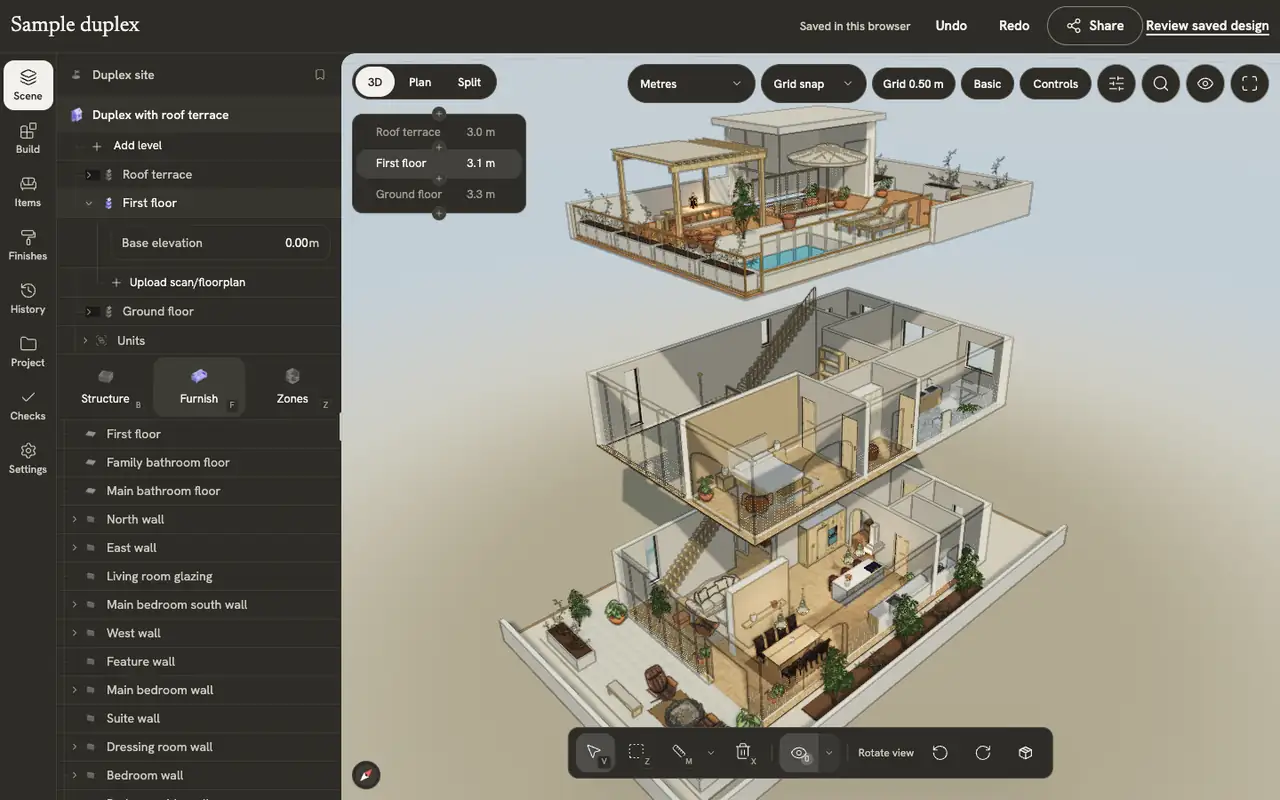Viewport: 1280px width, 800px height.
Task: Select the Feature wall item
Action: [199, 662]
